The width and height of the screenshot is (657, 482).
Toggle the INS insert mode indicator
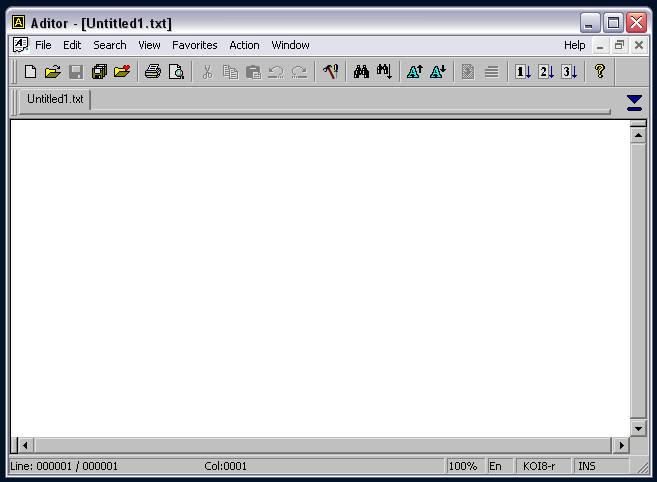[600, 466]
